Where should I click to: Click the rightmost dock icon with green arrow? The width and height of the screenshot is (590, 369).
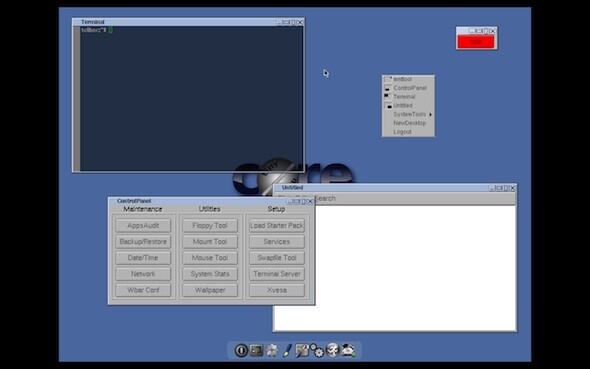point(348,350)
